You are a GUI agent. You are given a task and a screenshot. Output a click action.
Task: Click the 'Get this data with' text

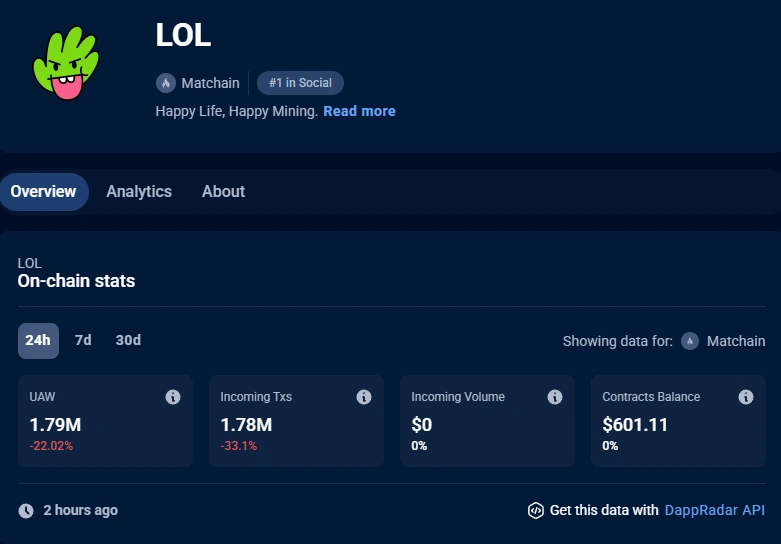(x=604, y=511)
